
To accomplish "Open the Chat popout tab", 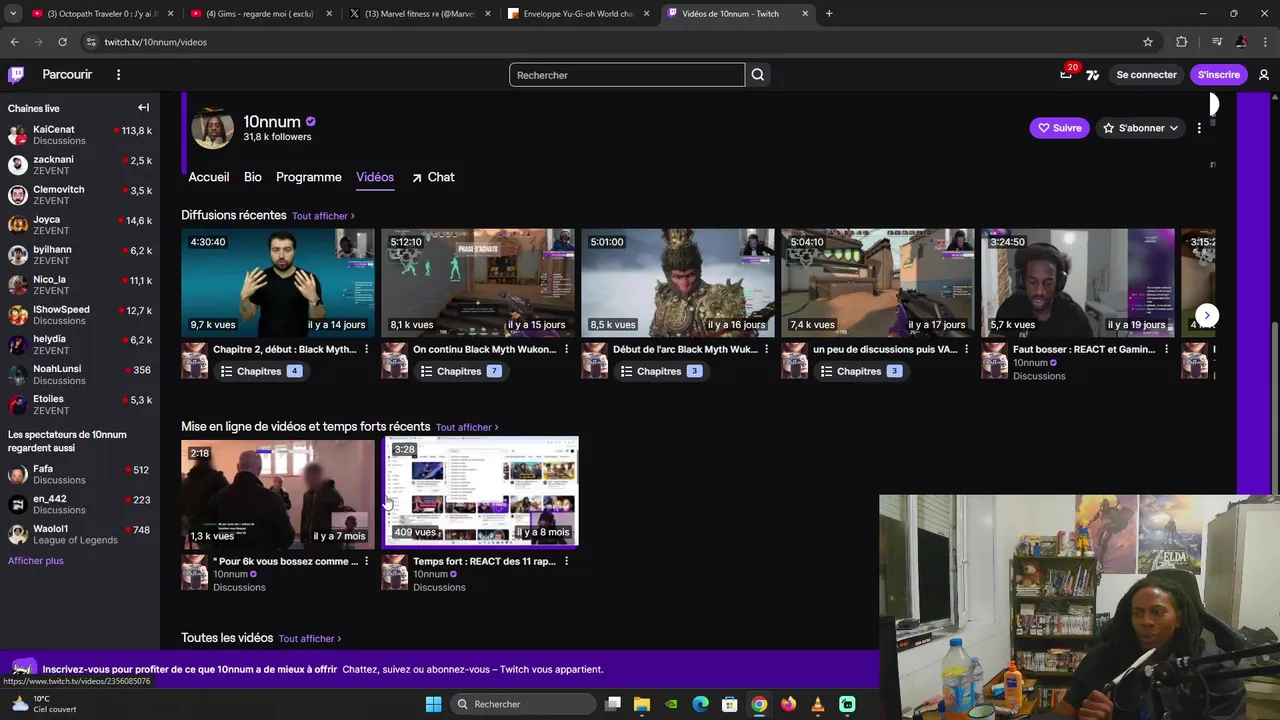I will [x=433, y=177].
